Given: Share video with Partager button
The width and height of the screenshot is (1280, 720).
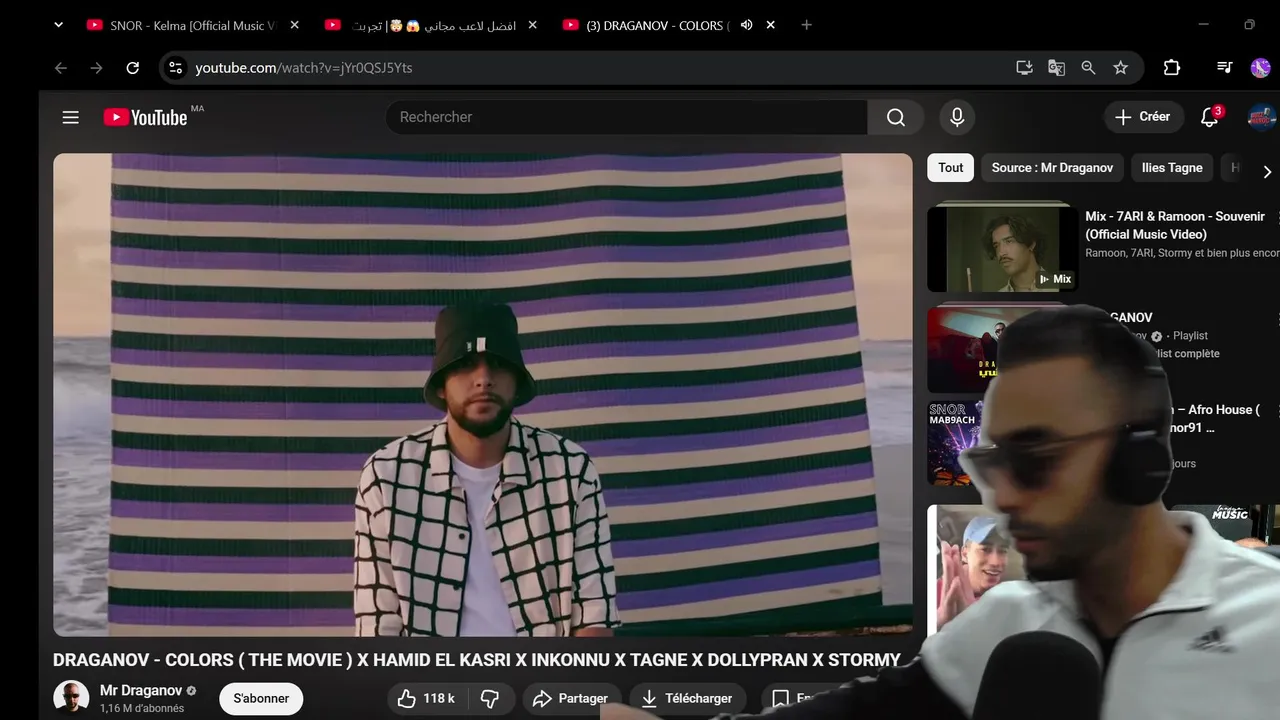Looking at the screenshot, I should point(570,698).
